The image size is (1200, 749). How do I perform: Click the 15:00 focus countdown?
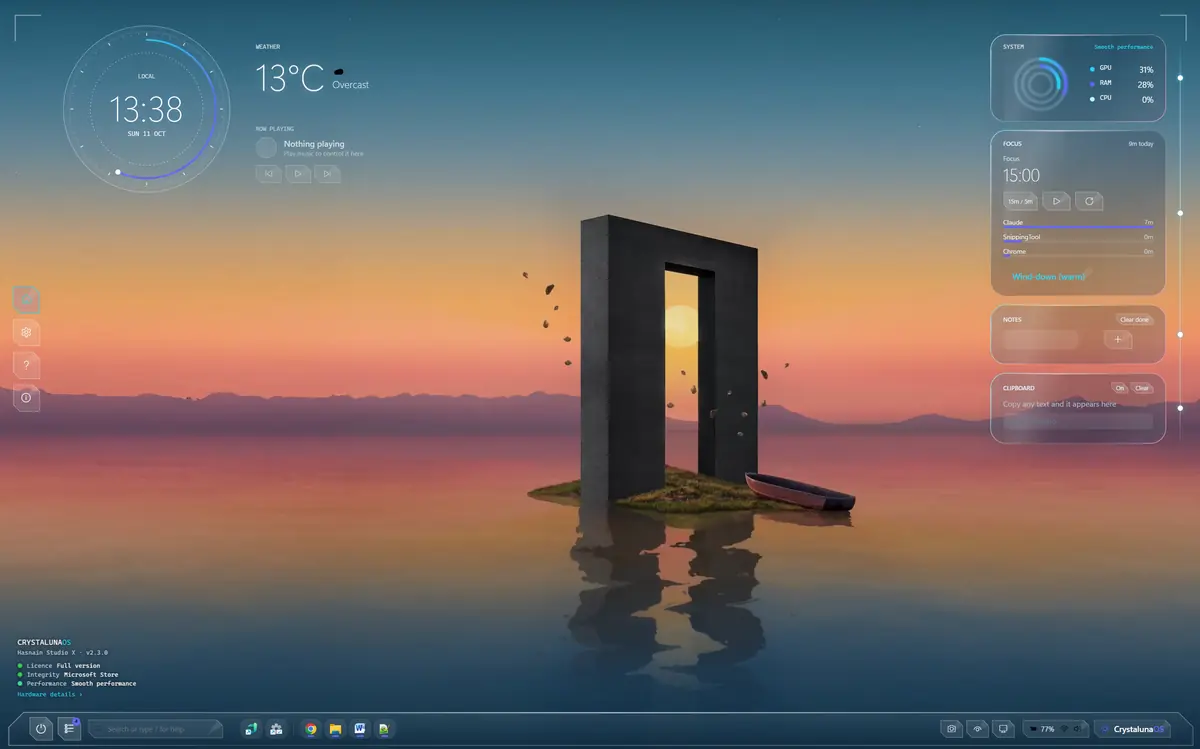[1022, 176]
